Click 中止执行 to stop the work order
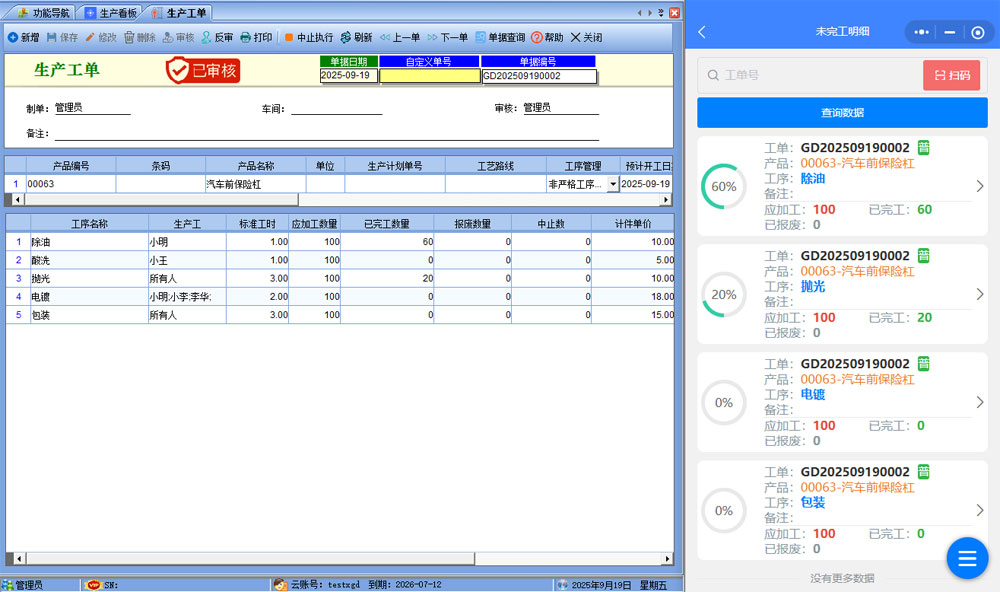Screen dimensions: 1000x592 click(308, 37)
